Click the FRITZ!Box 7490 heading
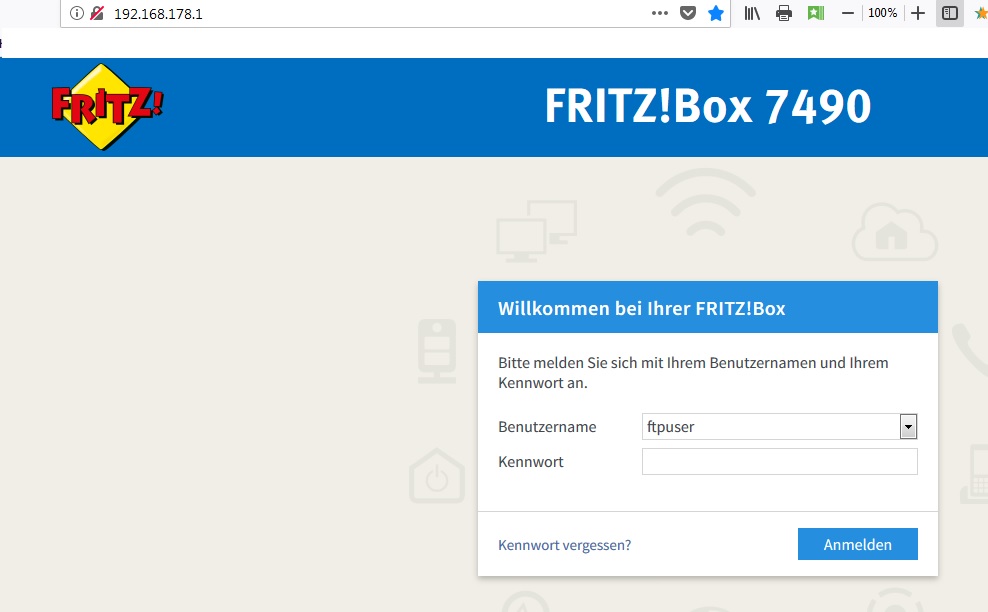This screenshot has height=612, width=988. 708,106
